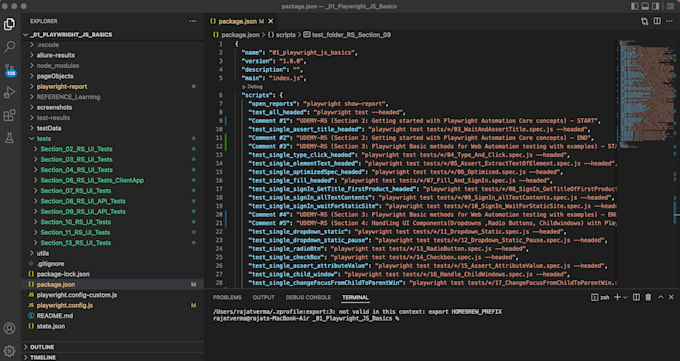Screen dimensions: 680x361
Task: Open the Extensions view
Action: click(x=9, y=115)
